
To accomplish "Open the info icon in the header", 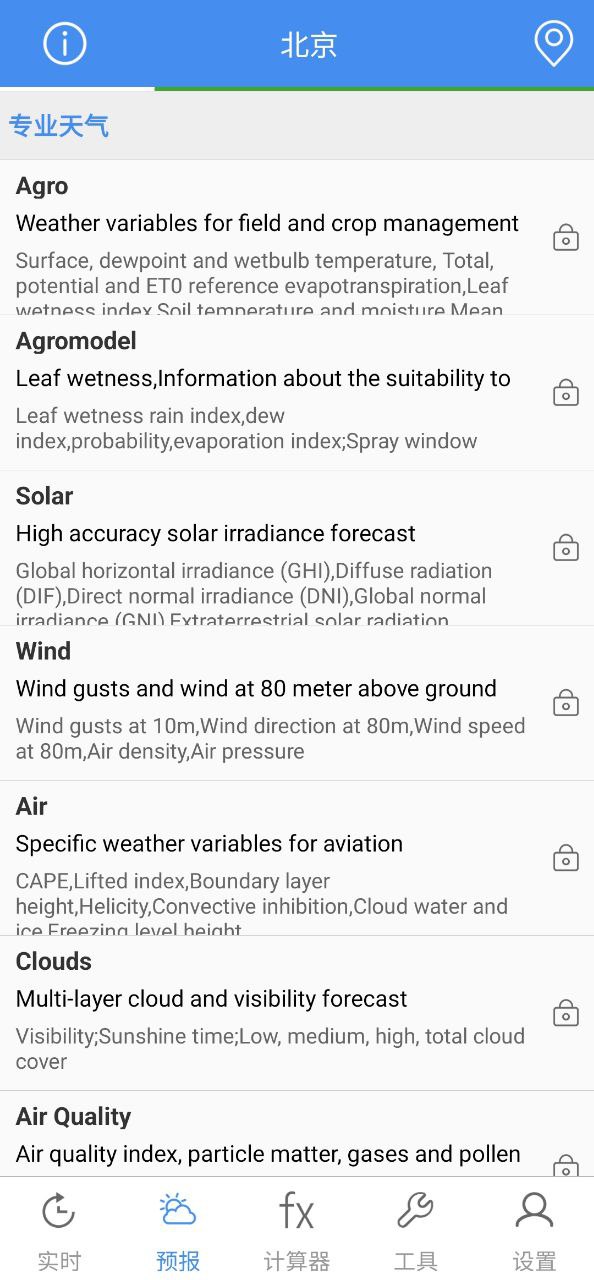I will [65, 44].
